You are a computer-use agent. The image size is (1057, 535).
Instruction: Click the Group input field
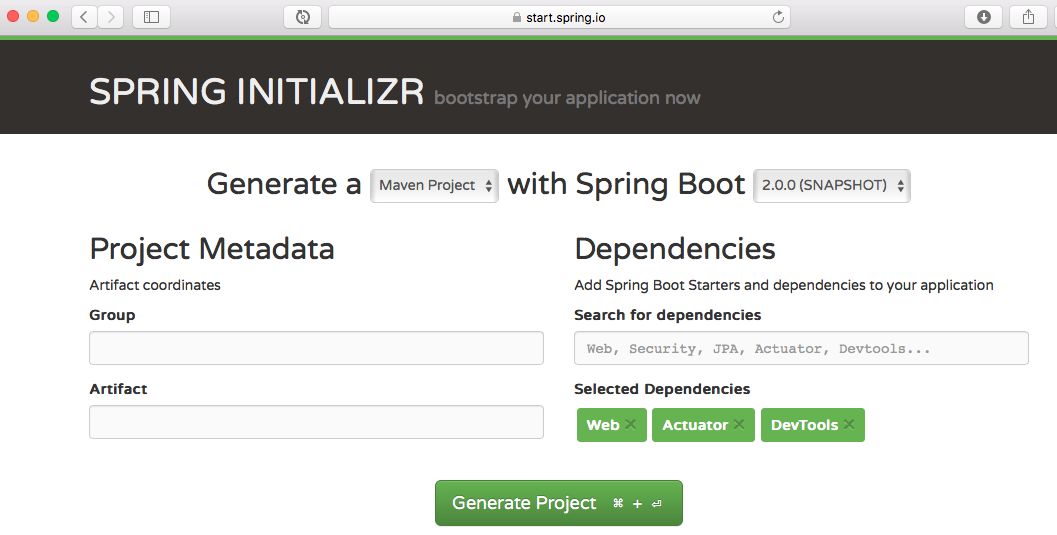pyautogui.click(x=316, y=348)
